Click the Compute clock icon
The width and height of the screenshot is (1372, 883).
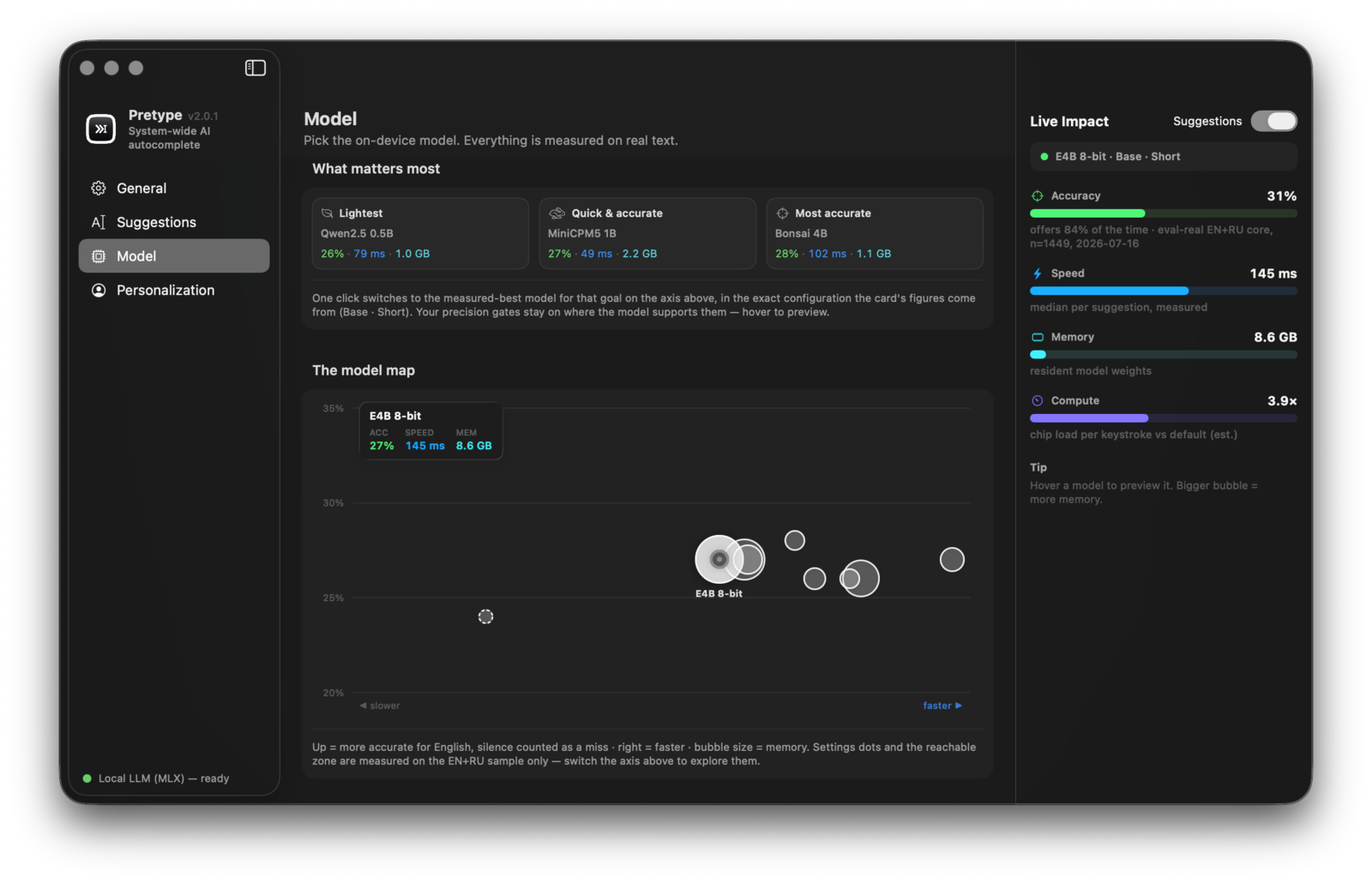coord(1037,400)
